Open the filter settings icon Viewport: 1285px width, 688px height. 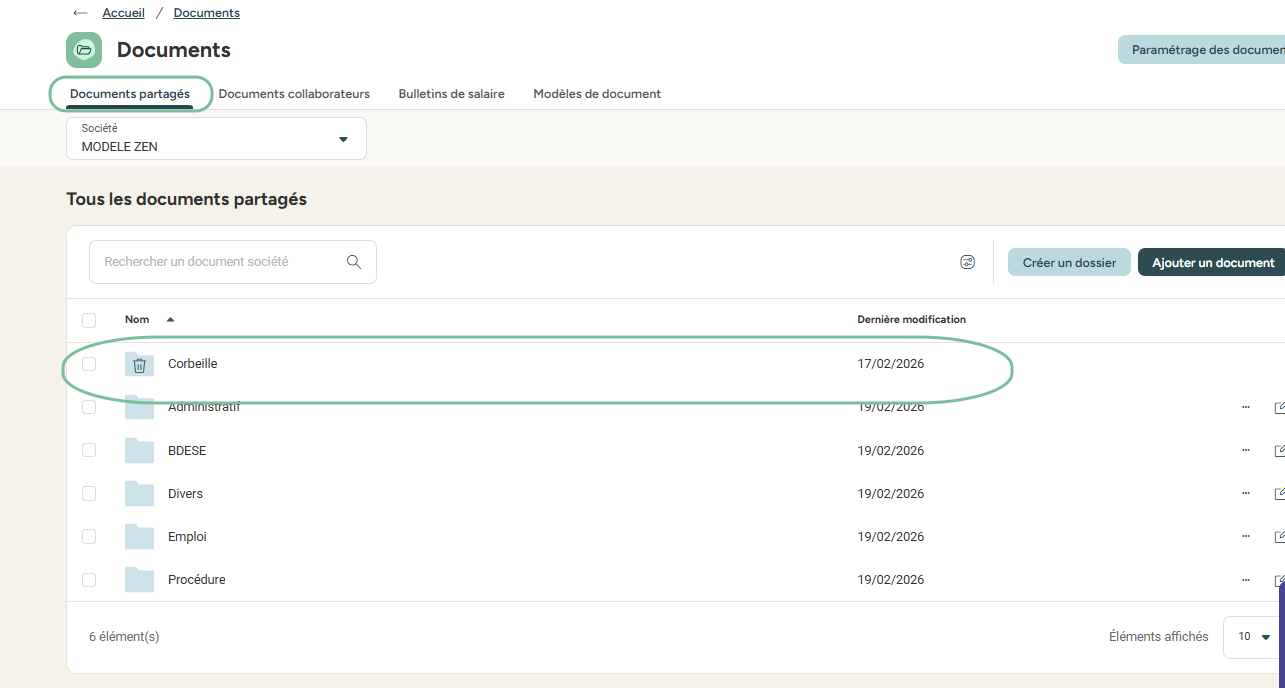click(x=967, y=262)
